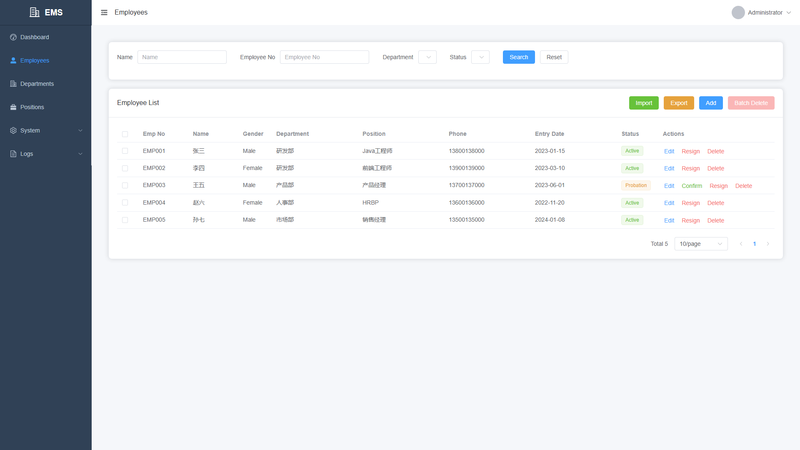Viewport: 800px width, 450px height.
Task: Focus the Employee No input field
Action: click(x=324, y=57)
